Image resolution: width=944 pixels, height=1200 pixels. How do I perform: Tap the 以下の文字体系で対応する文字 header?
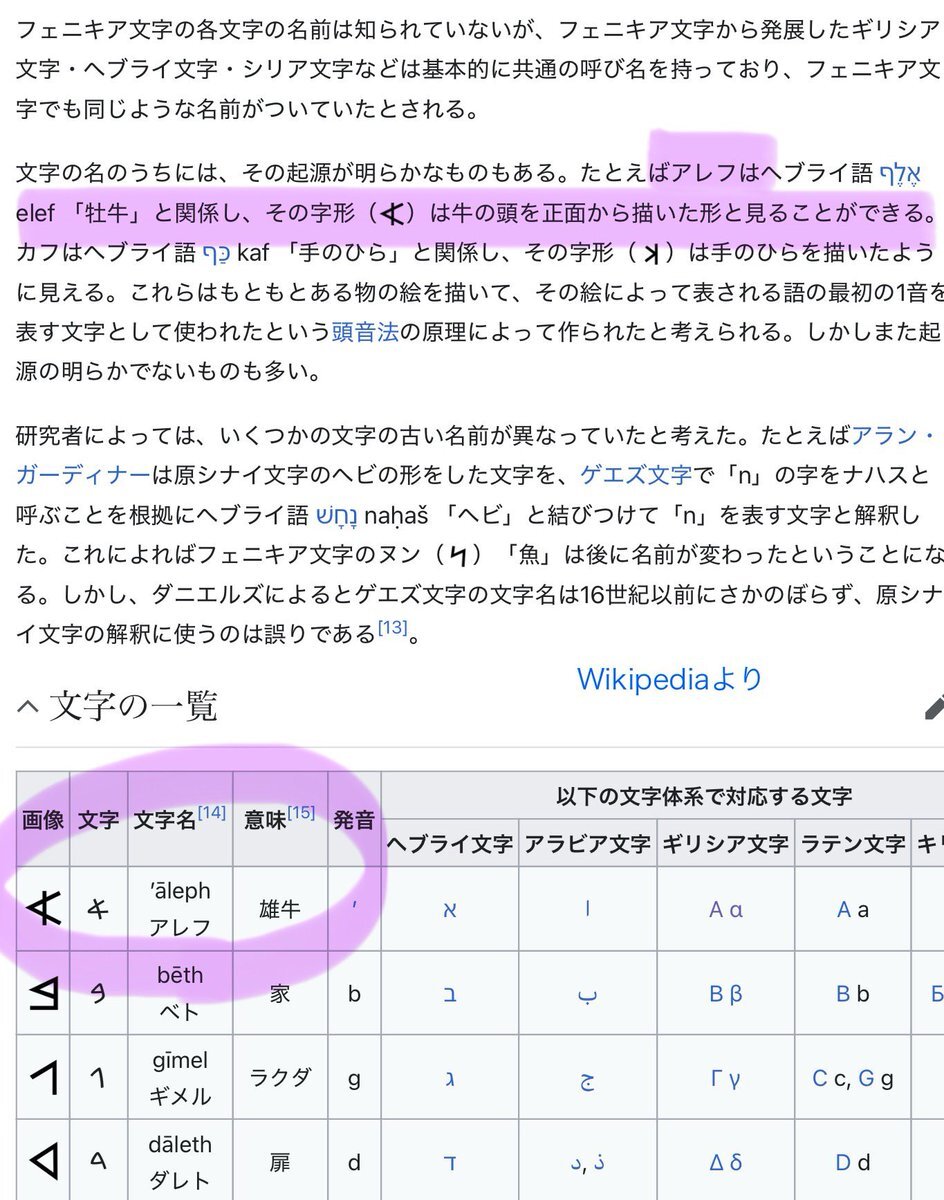[704, 797]
